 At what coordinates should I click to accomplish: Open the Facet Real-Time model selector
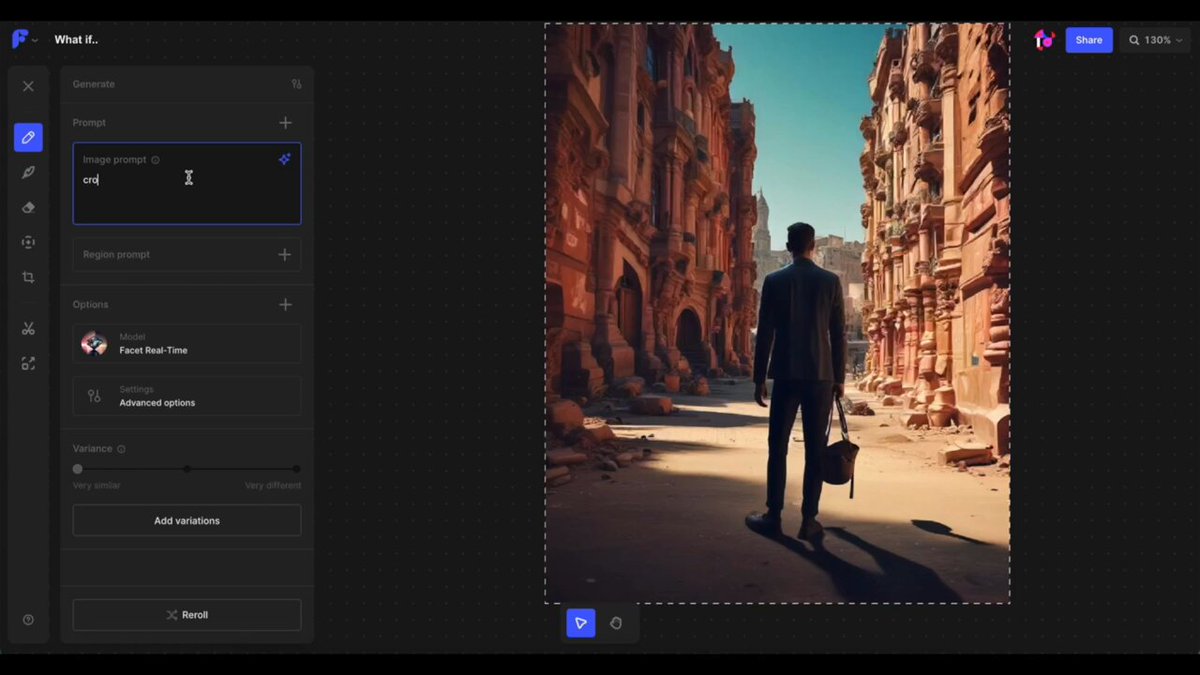click(x=187, y=344)
